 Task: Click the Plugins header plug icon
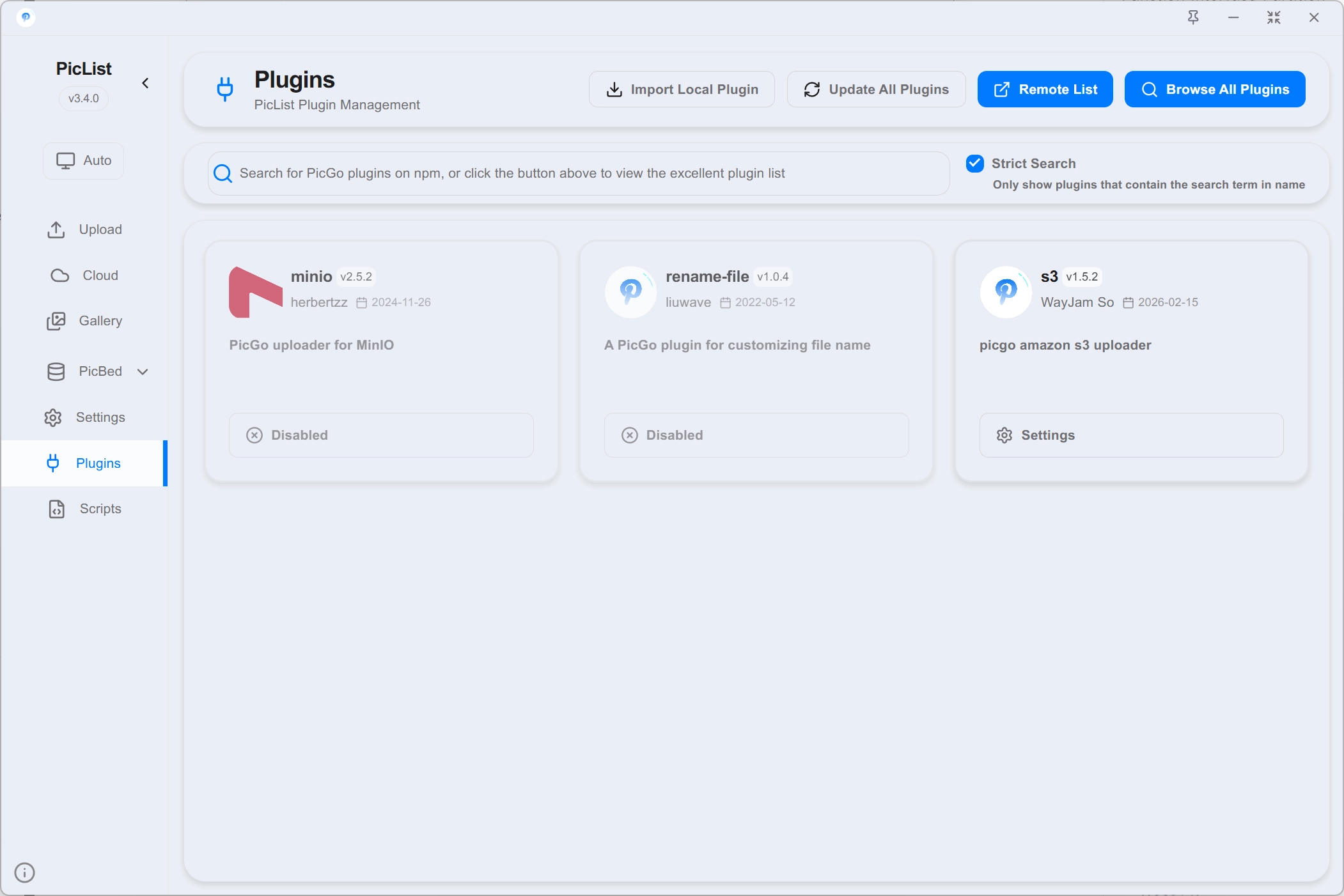coord(225,89)
